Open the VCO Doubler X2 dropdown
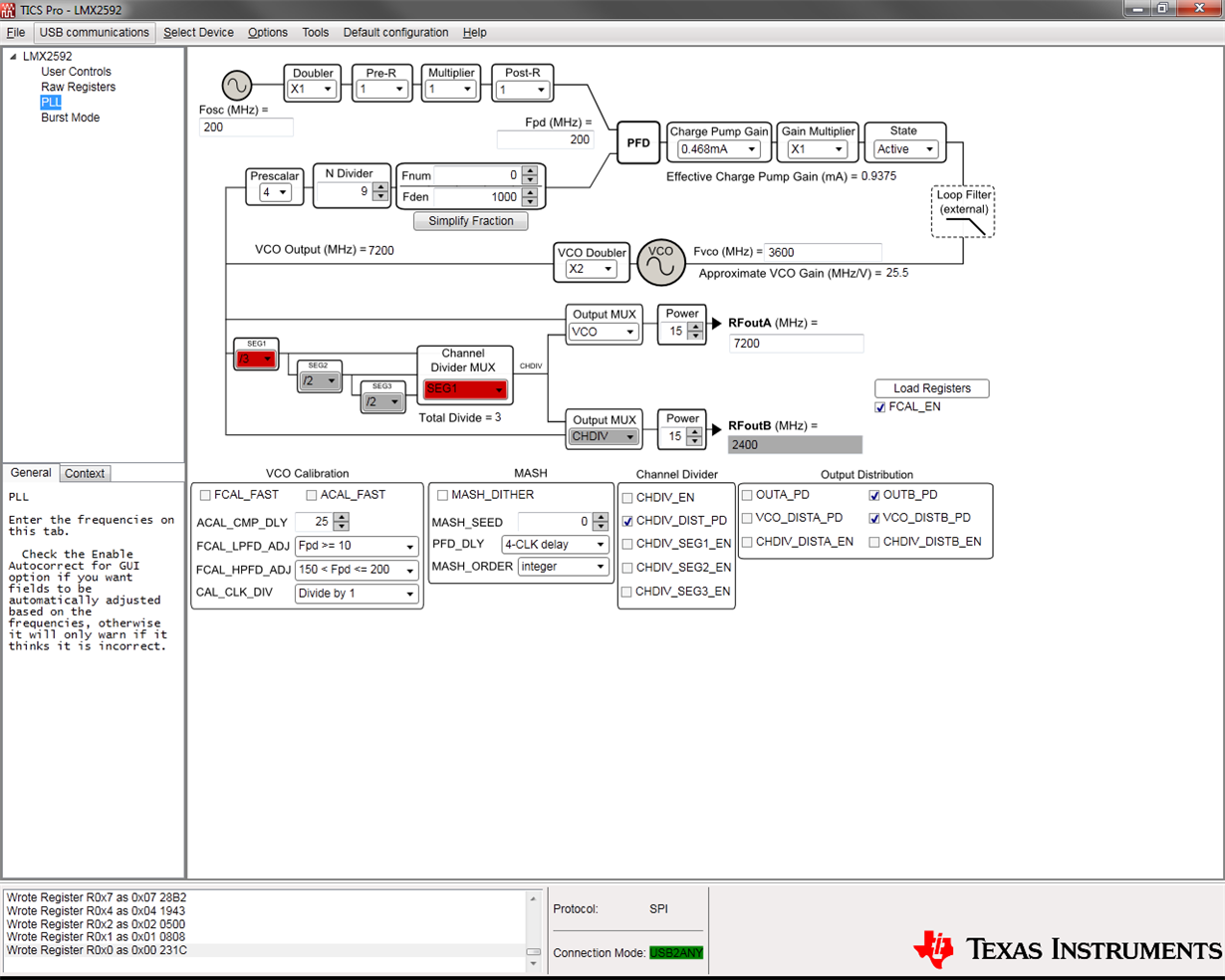 click(592, 269)
